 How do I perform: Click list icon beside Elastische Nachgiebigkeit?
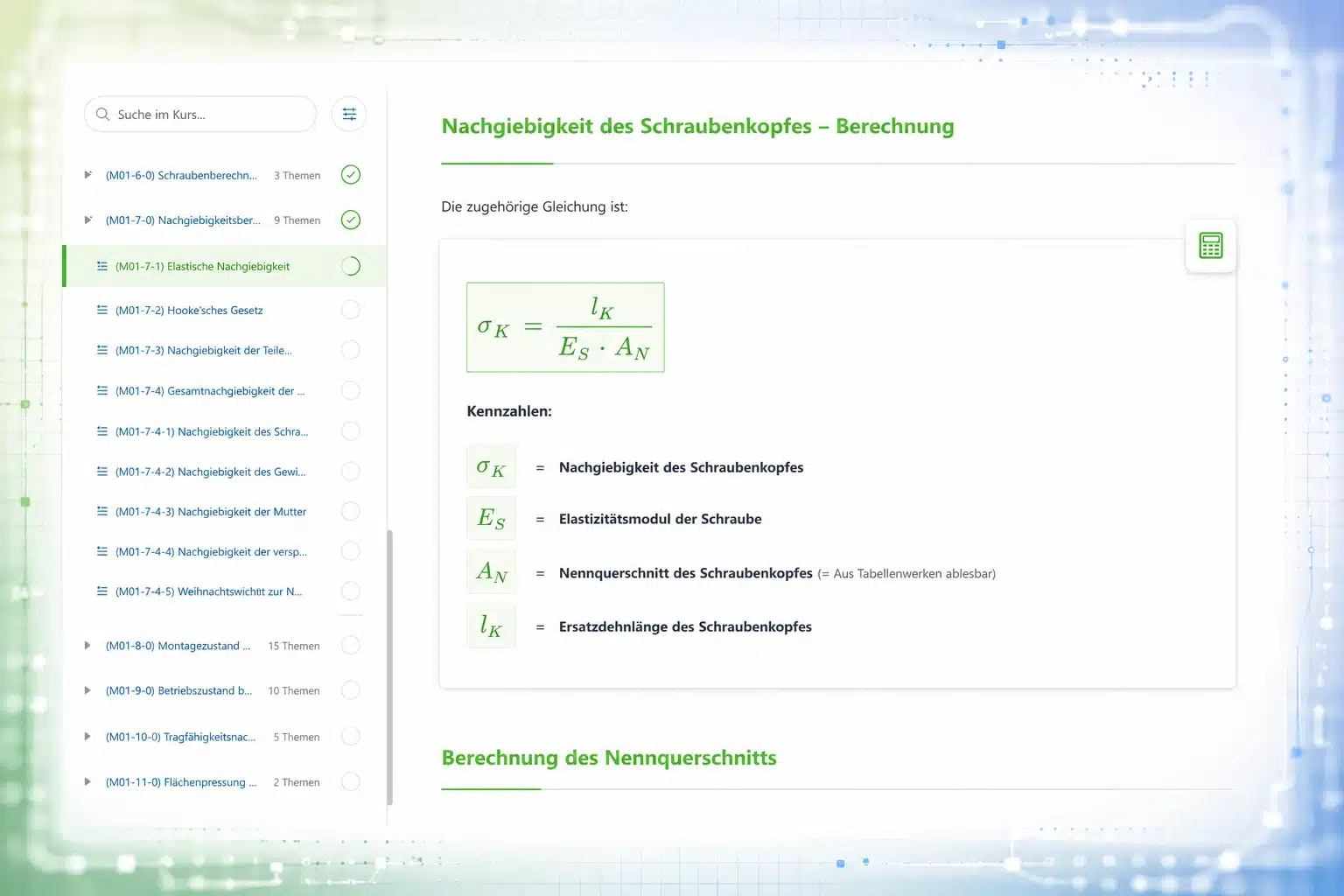[x=102, y=266]
